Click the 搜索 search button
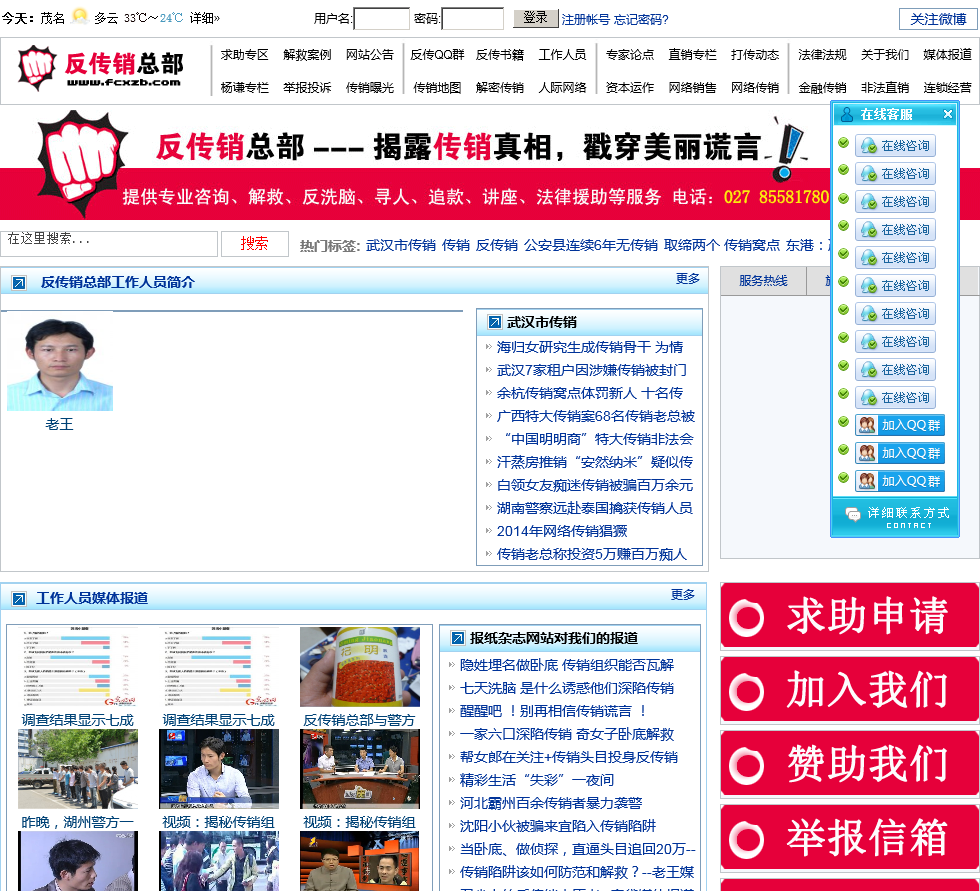The width and height of the screenshot is (980, 891). 254,244
